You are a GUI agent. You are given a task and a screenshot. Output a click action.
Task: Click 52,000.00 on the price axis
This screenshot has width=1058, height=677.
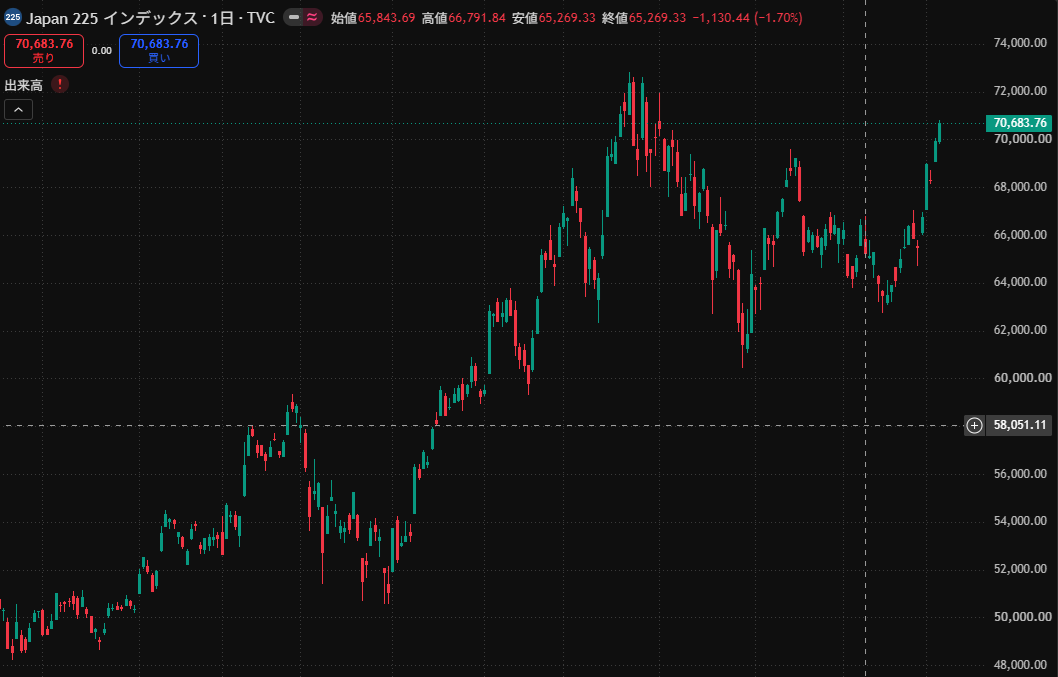1022,569
